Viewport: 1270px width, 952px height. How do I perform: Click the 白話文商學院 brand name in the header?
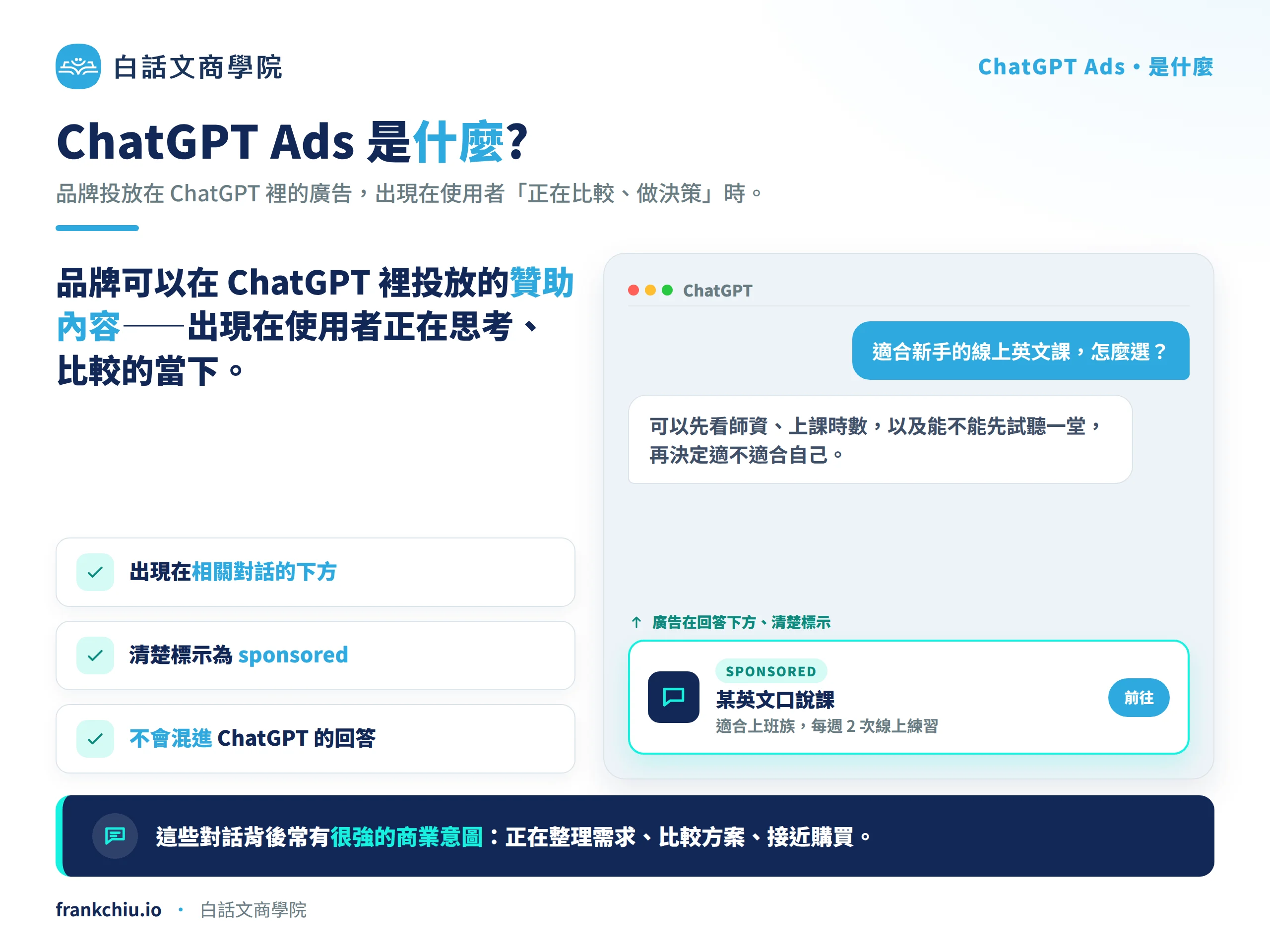[197, 67]
